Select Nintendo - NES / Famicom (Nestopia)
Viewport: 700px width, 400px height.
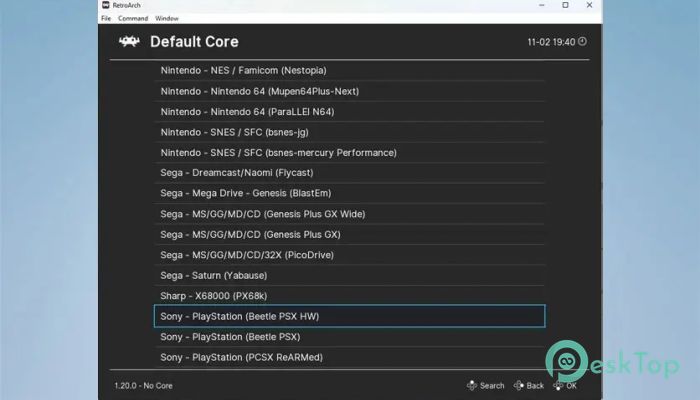(350, 71)
